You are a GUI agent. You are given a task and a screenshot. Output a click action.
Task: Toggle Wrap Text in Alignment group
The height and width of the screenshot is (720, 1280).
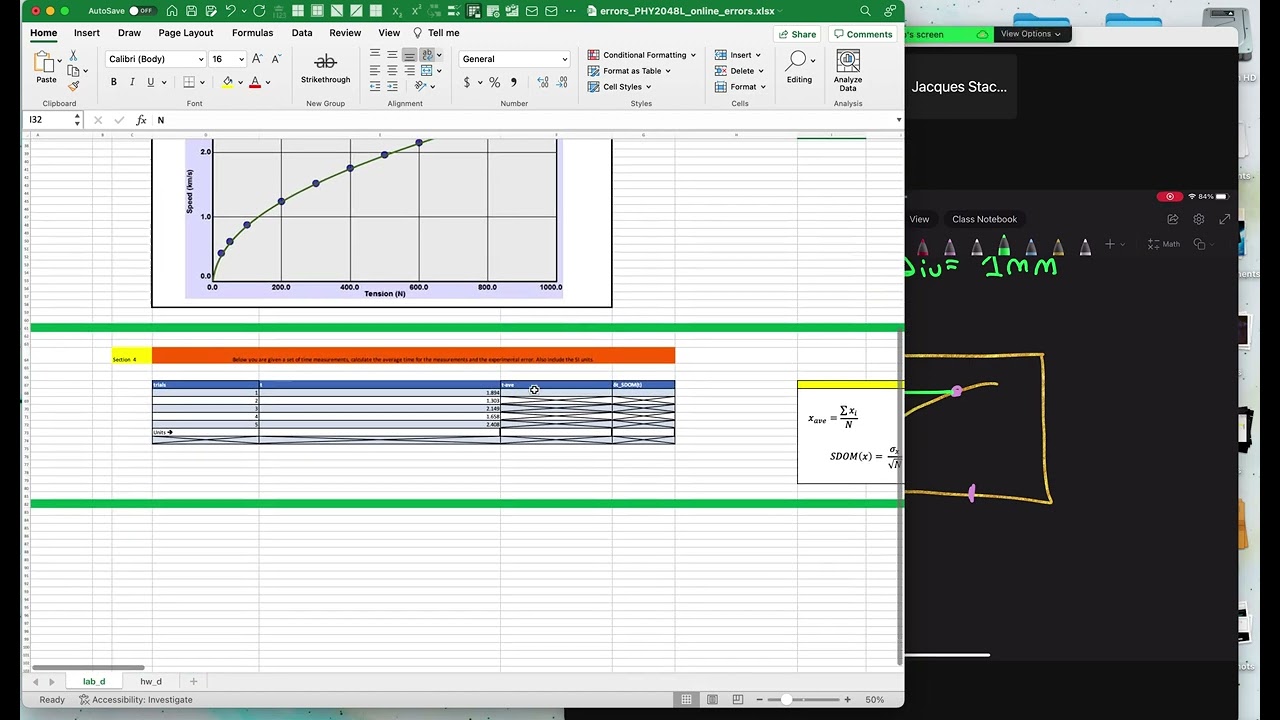click(427, 55)
